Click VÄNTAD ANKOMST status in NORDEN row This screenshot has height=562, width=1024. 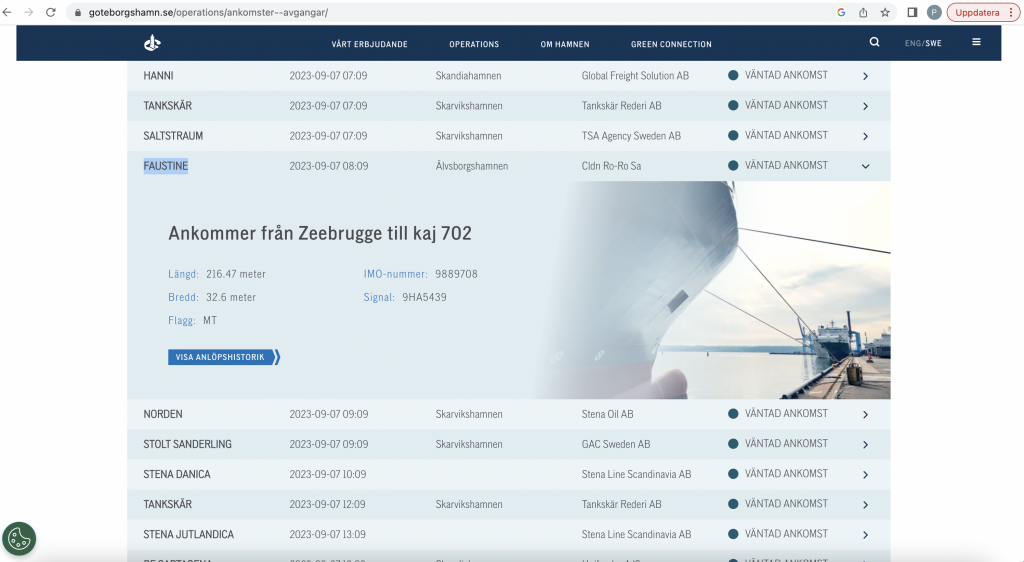coord(786,413)
